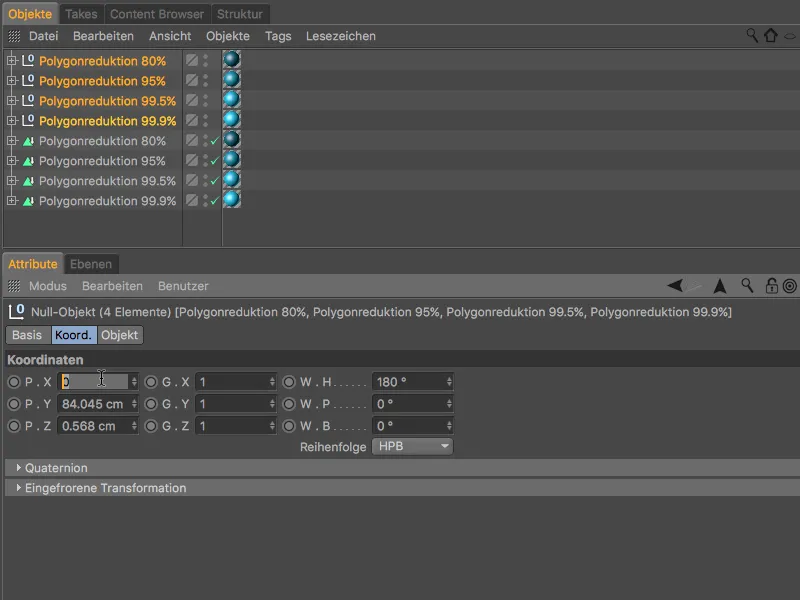Click material sphere tag of grey Polygonreduktion 95%
Viewport: 800px width, 600px height.
(232, 159)
